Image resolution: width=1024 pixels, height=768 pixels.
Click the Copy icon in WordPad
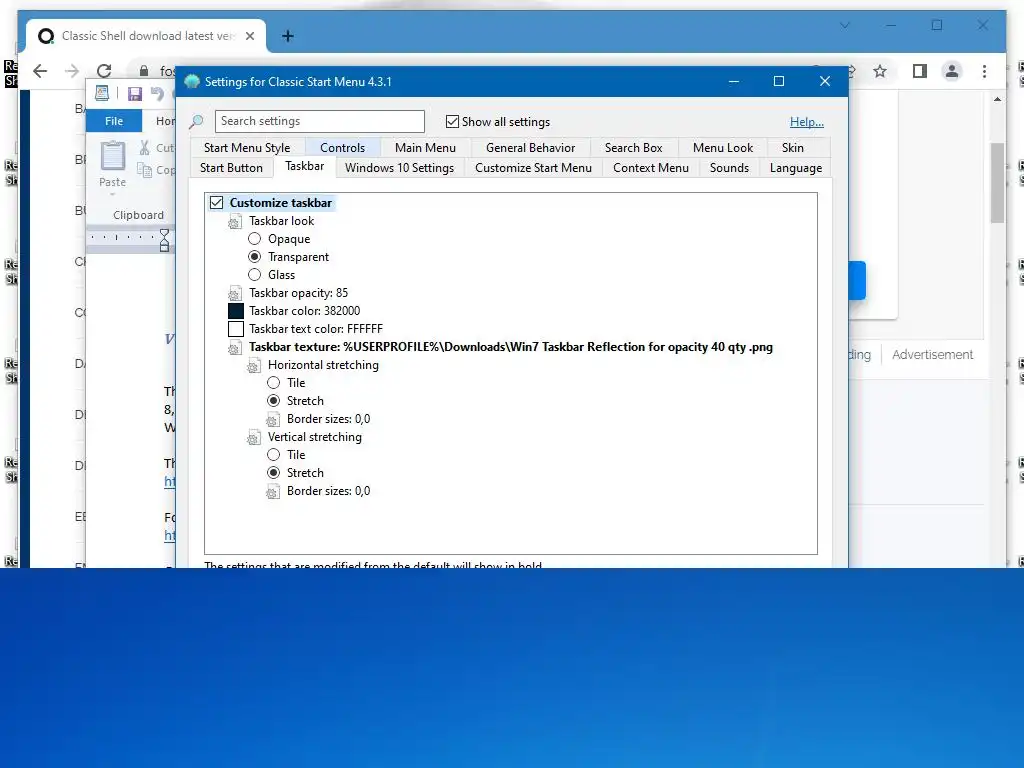[144, 170]
